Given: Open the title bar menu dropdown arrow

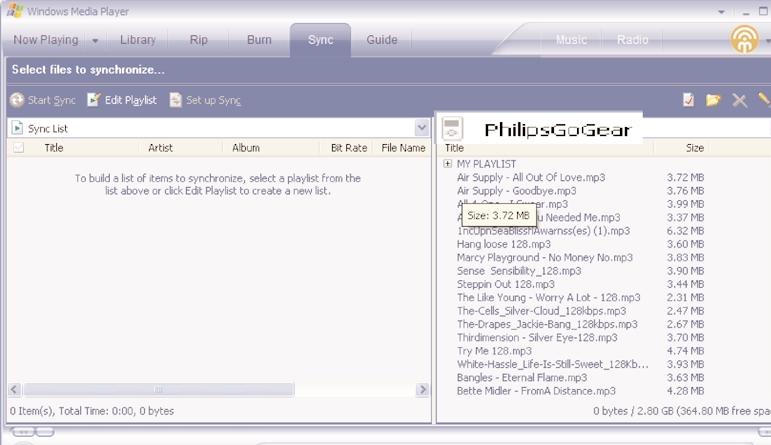Looking at the screenshot, I should [x=721, y=12].
